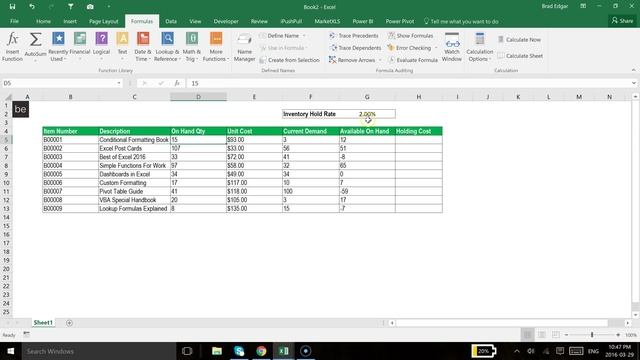Adjust the zoom slider
This screenshot has height=360, width=640.
point(592,335)
